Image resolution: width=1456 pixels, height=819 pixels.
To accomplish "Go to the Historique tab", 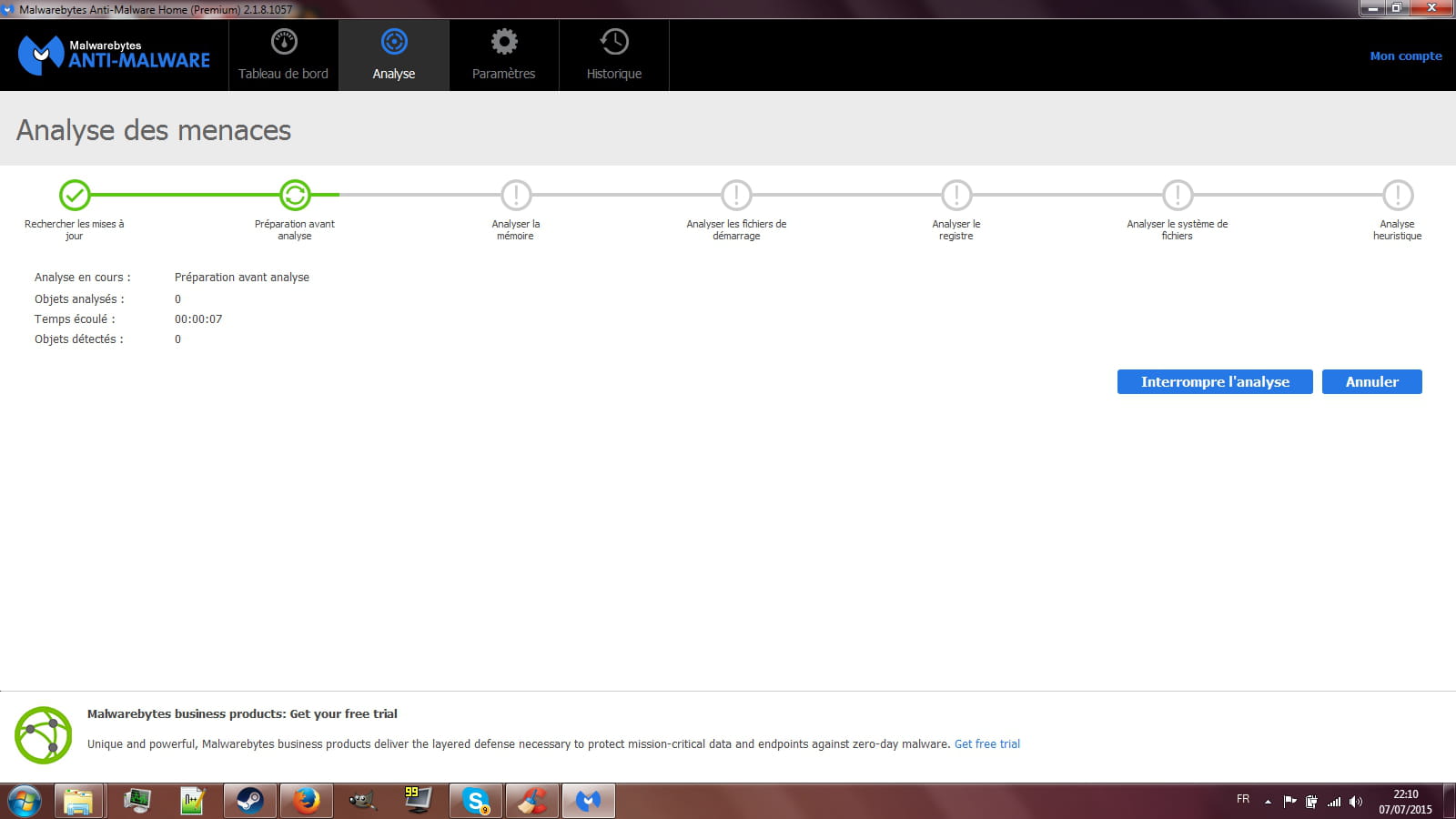I will [x=614, y=56].
